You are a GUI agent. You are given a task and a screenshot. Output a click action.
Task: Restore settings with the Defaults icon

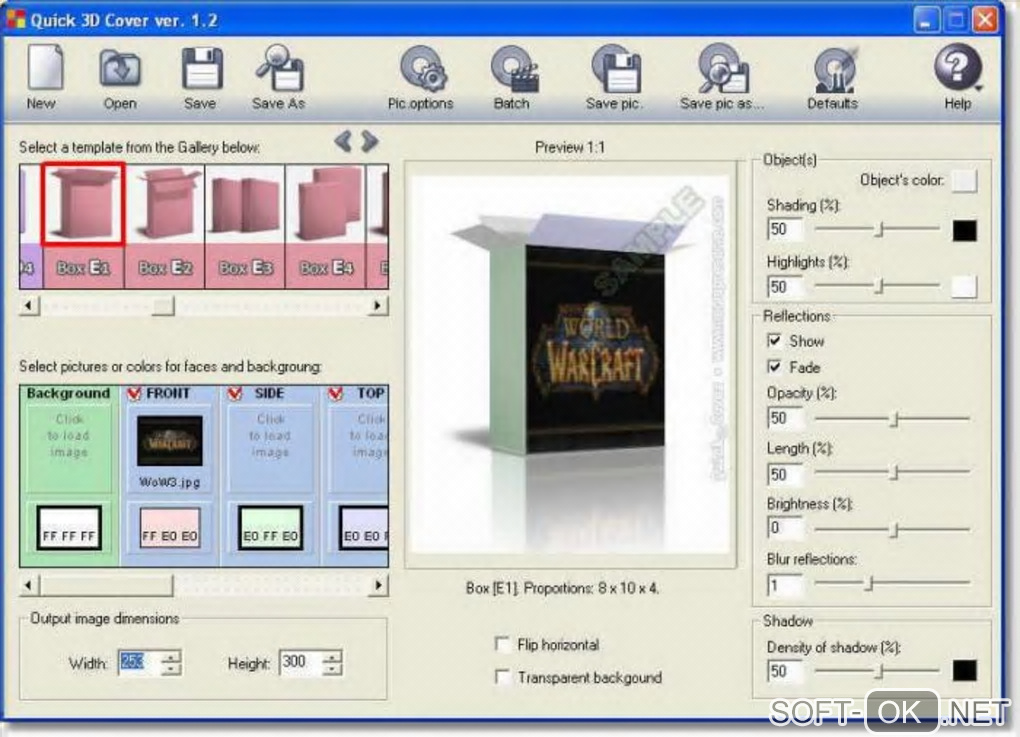(x=835, y=68)
